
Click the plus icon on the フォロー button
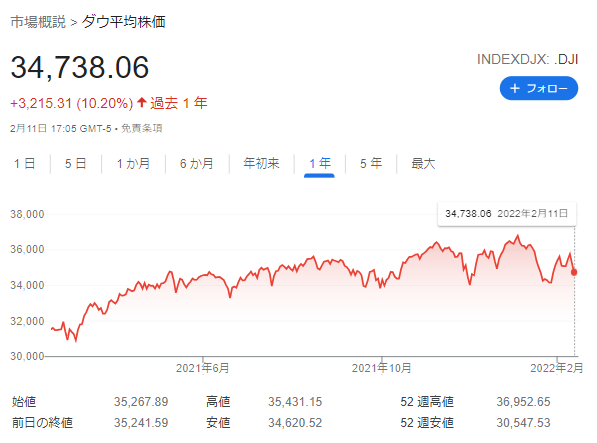pos(515,88)
